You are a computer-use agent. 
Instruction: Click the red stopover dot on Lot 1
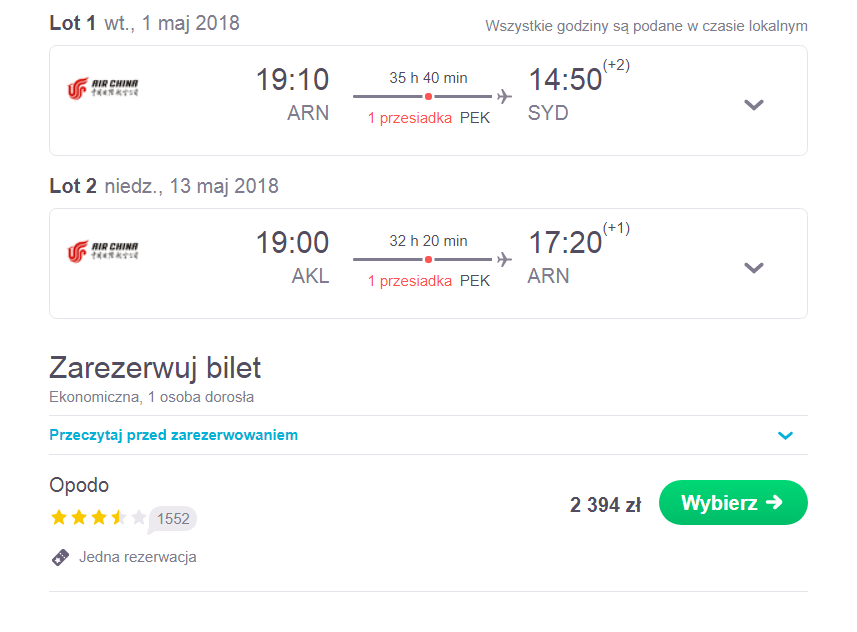[428, 97]
